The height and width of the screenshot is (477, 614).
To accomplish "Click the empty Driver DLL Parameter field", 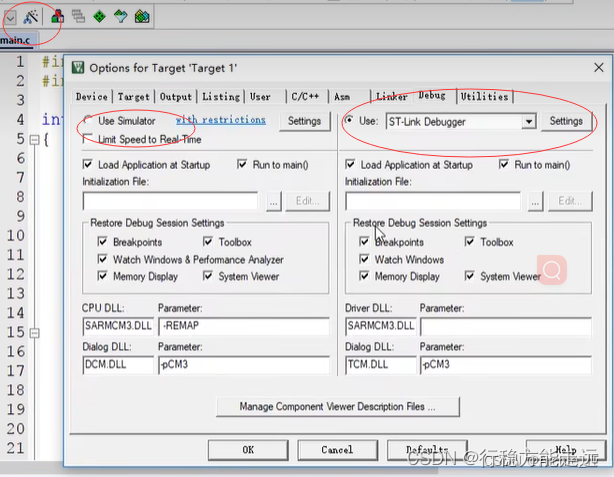I will click(x=506, y=326).
